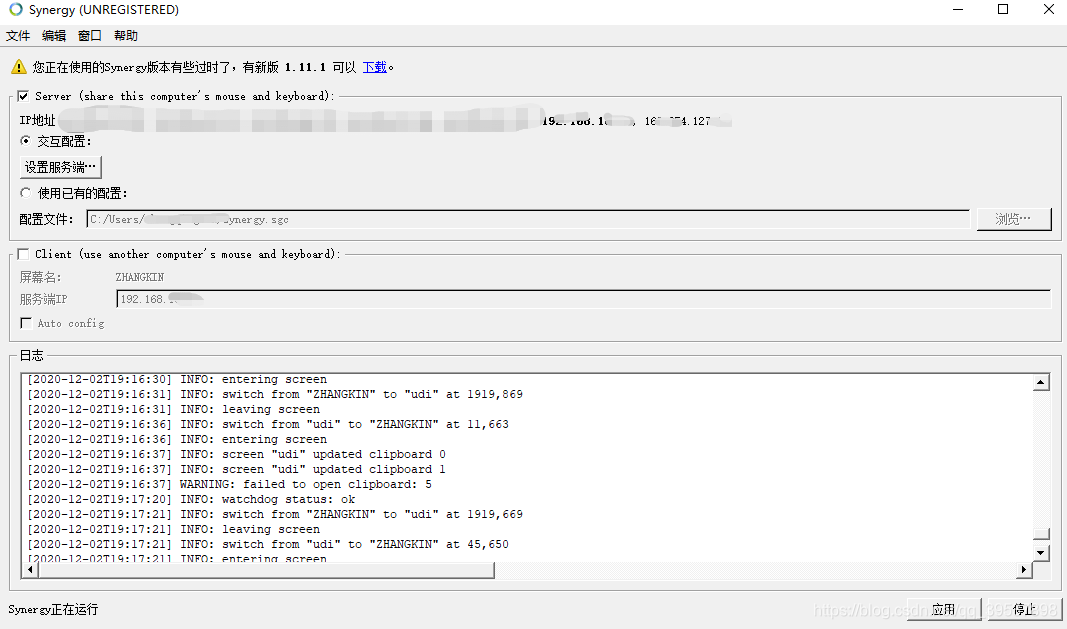Toggle the Auto config checkbox
The width and height of the screenshot is (1067, 629).
tap(27, 323)
